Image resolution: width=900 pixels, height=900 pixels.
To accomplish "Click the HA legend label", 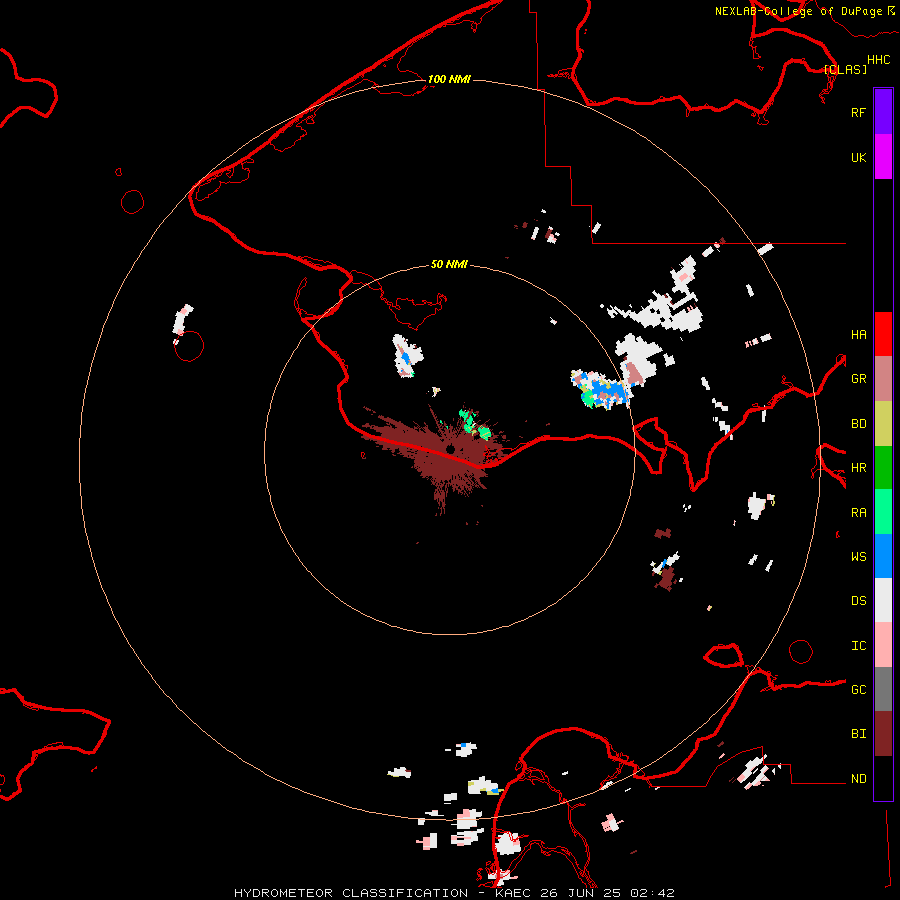I will pos(858,334).
